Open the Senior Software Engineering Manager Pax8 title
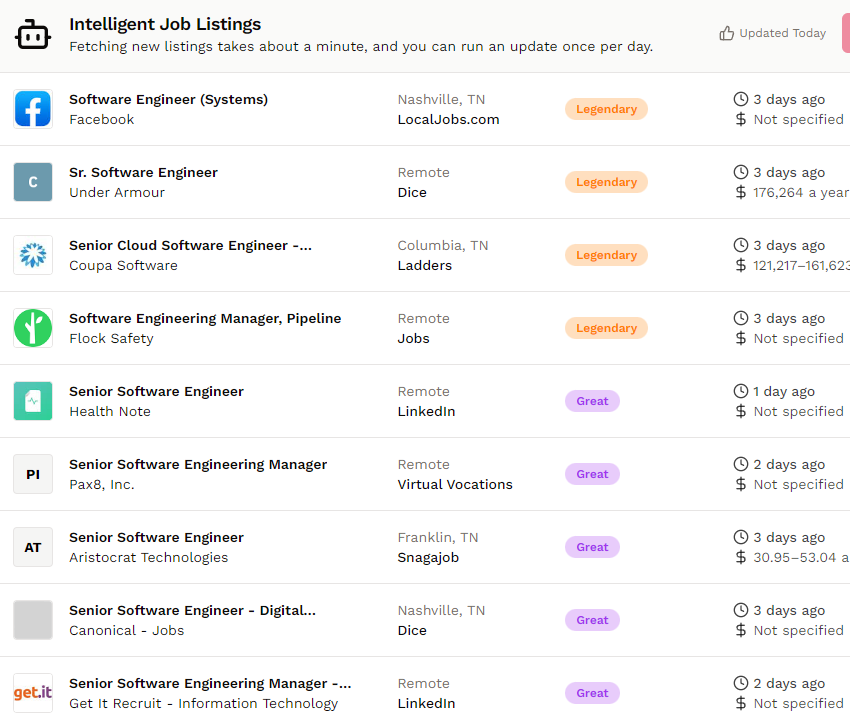Image resolution: width=850 pixels, height=724 pixels. point(198,464)
